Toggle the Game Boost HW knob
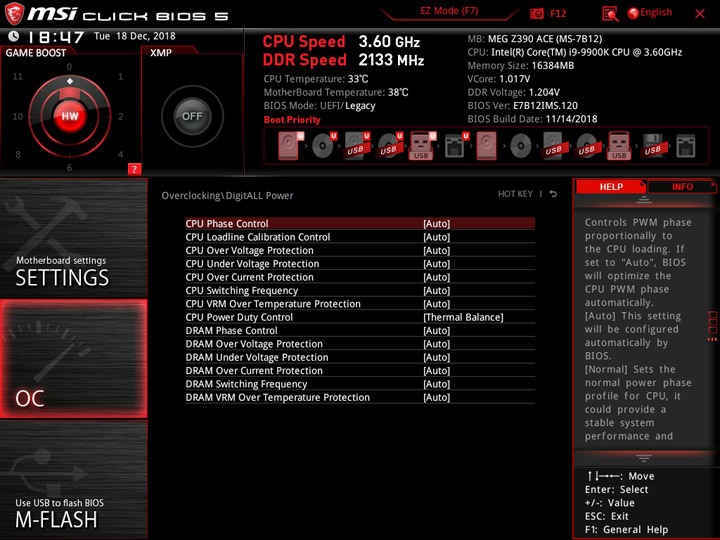Image resolution: width=720 pixels, height=540 pixels. [70, 116]
